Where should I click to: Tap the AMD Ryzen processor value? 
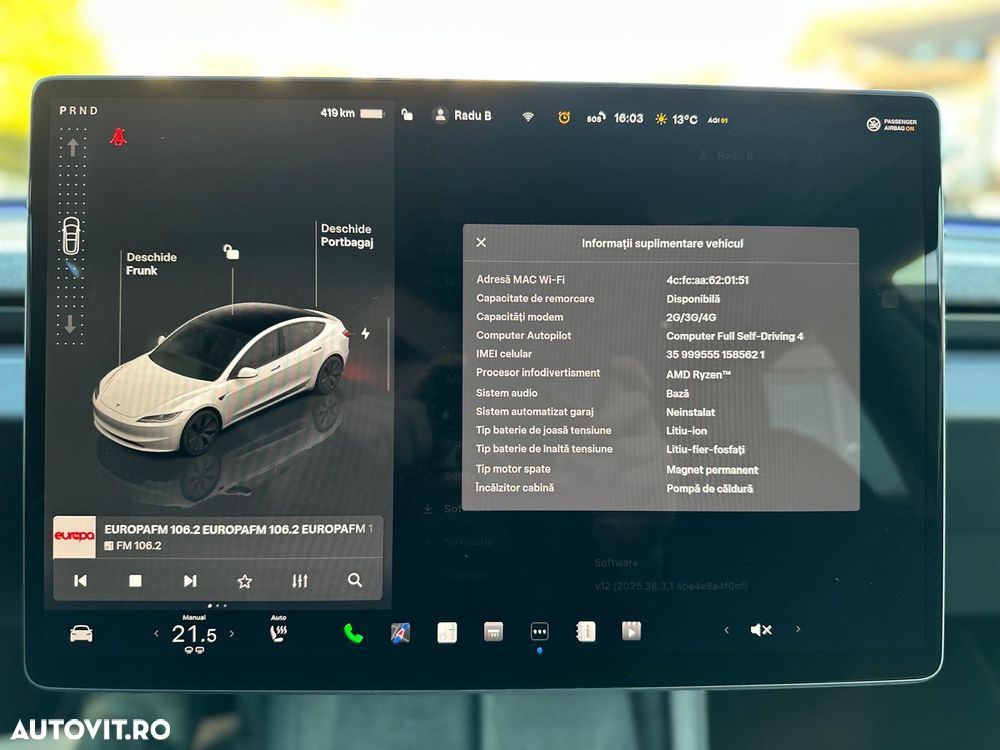click(698, 374)
